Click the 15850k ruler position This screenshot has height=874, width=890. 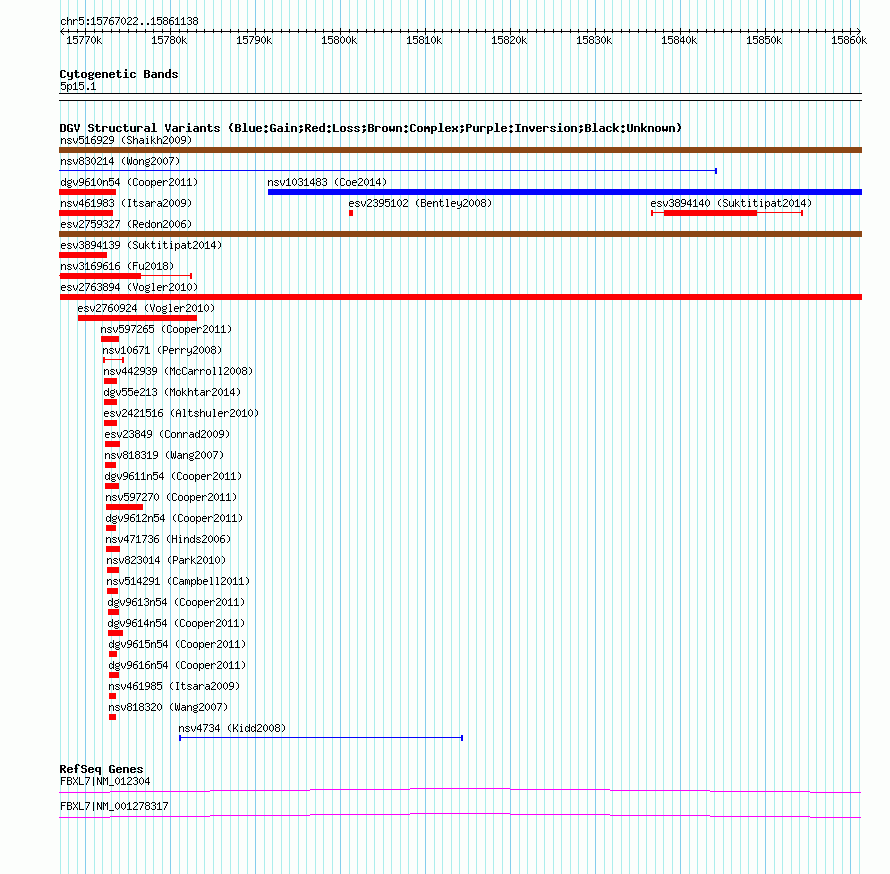764,40
